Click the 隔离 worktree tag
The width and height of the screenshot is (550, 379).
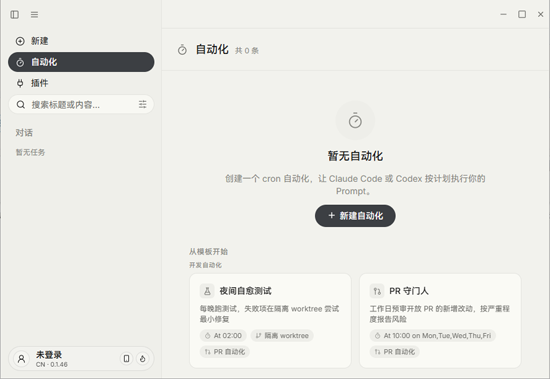[282, 336]
